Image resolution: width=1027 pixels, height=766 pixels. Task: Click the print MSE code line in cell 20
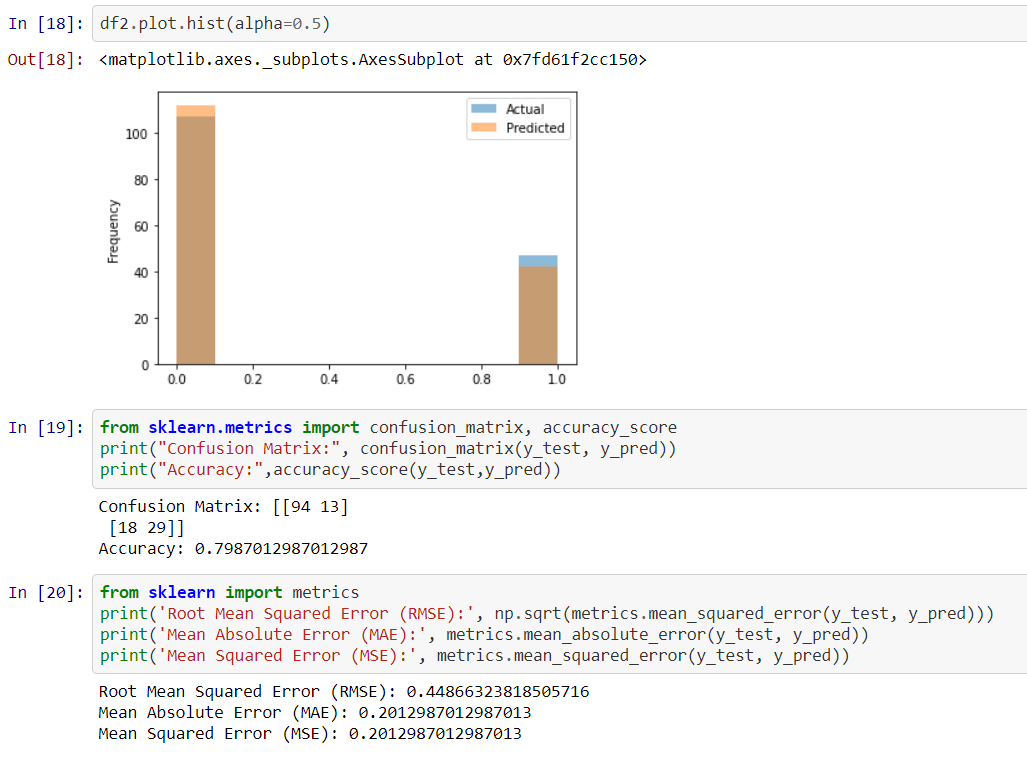(475, 655)
